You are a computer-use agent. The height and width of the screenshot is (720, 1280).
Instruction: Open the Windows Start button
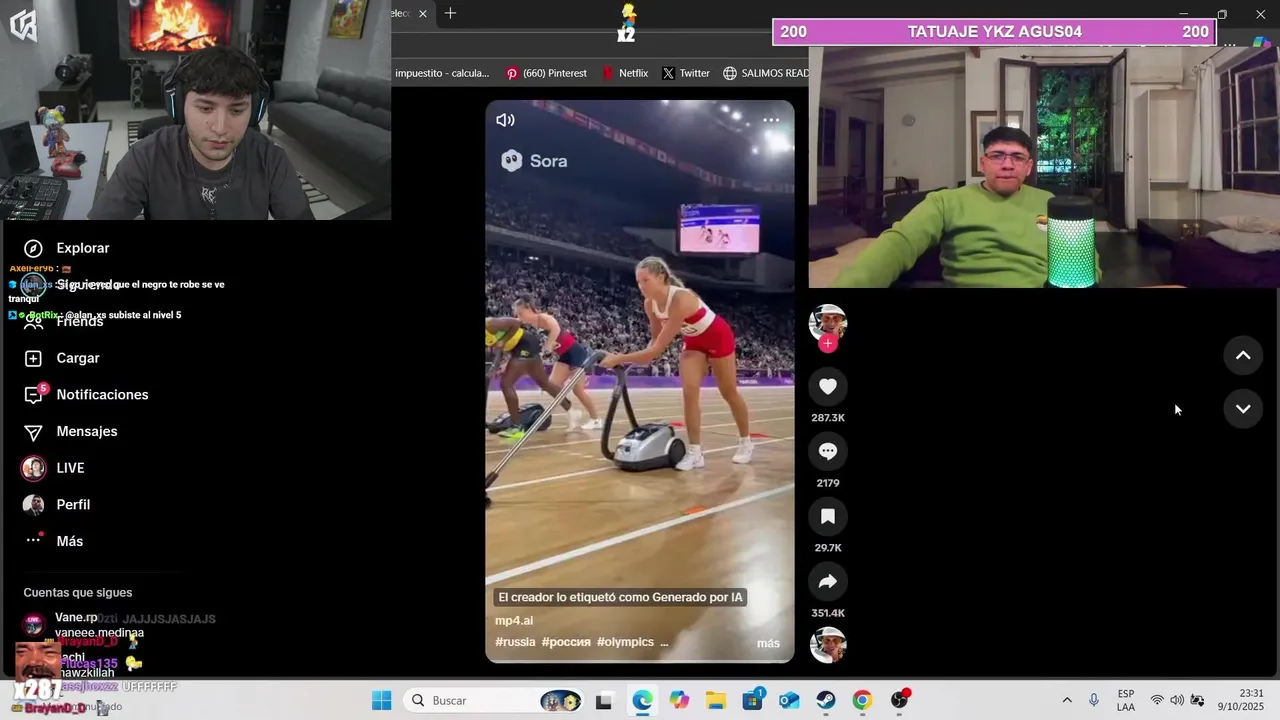pyautogui.click(x=382, y=700)
